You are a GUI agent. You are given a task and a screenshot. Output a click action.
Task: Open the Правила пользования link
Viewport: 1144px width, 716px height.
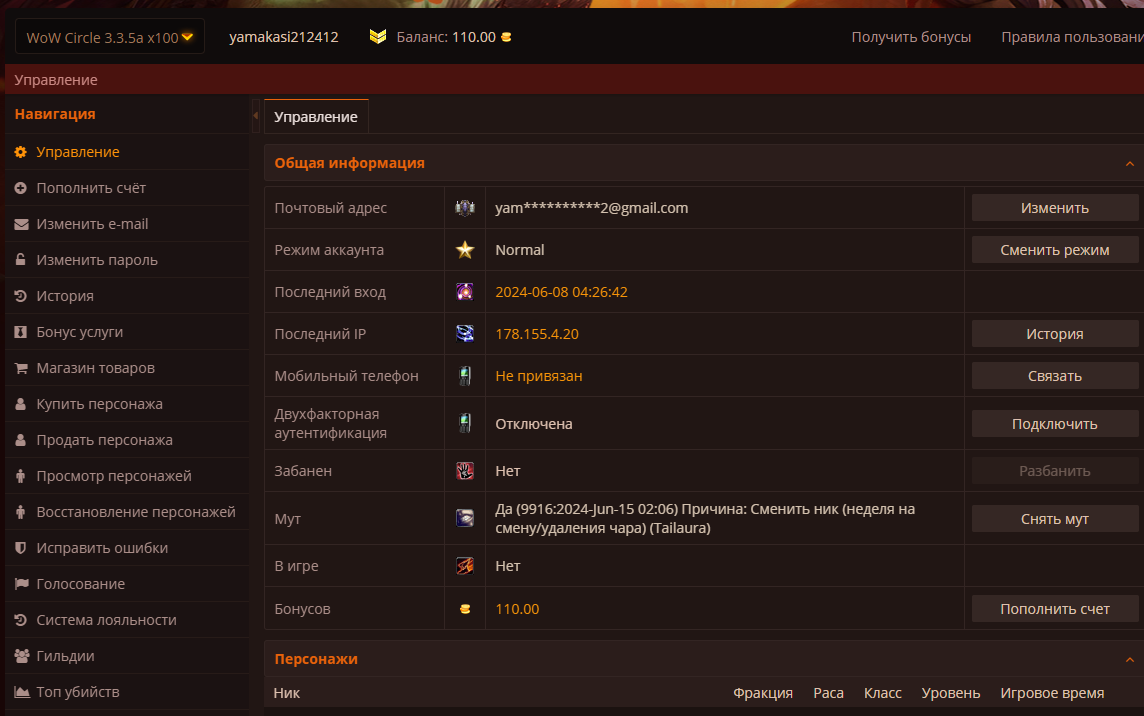pos(1072,36)
